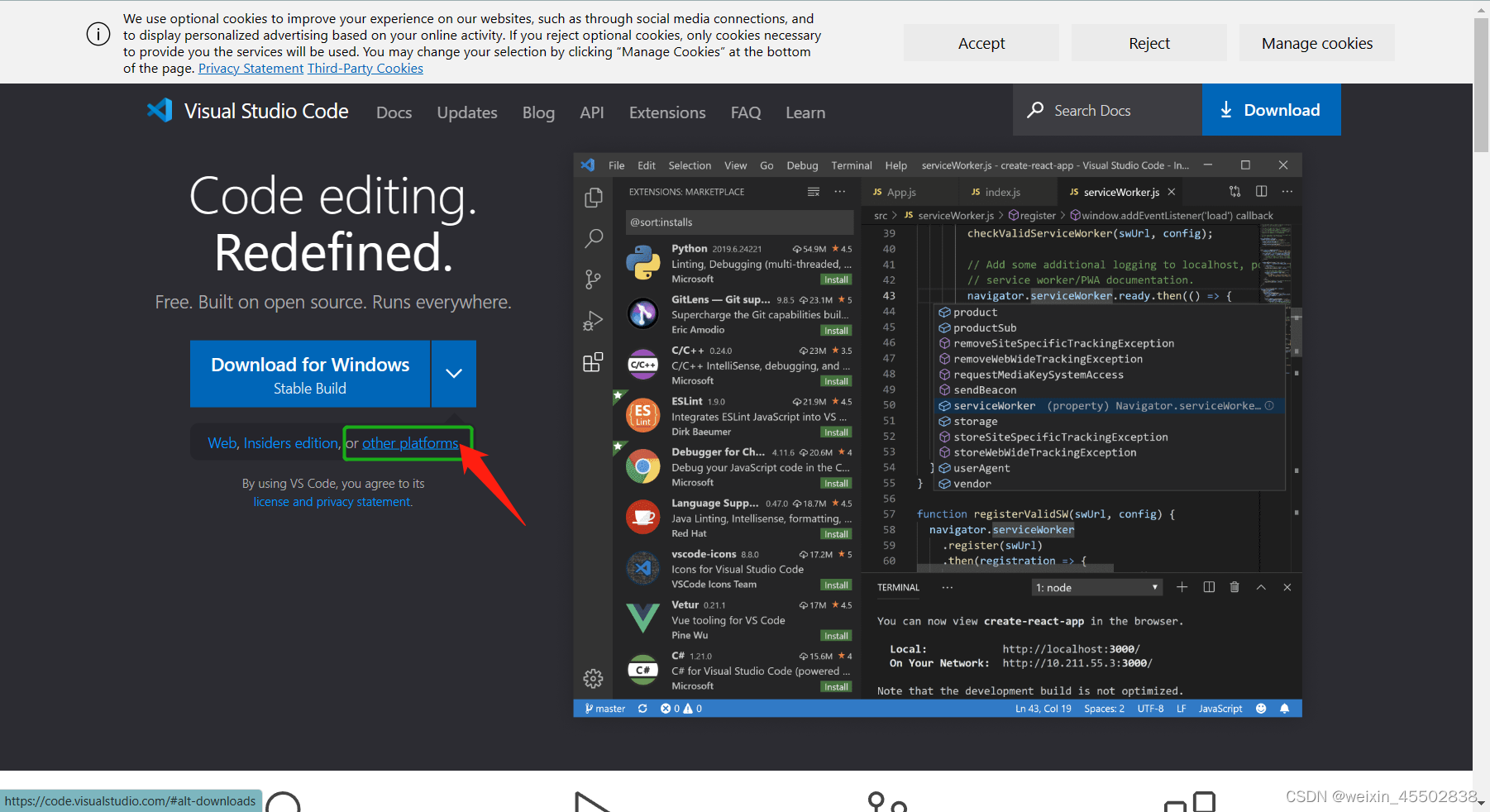1490x812 pixels.
Task: Open the Updates nav item
Action: point(467,112)
